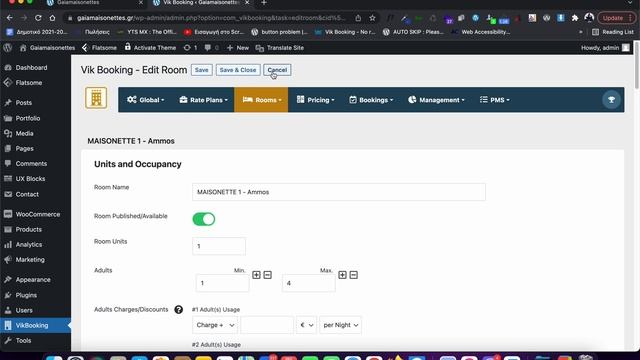Increase Adults minimum with the plus icon
The width and height of the screenshot is (640, 360).
[256, 275]
